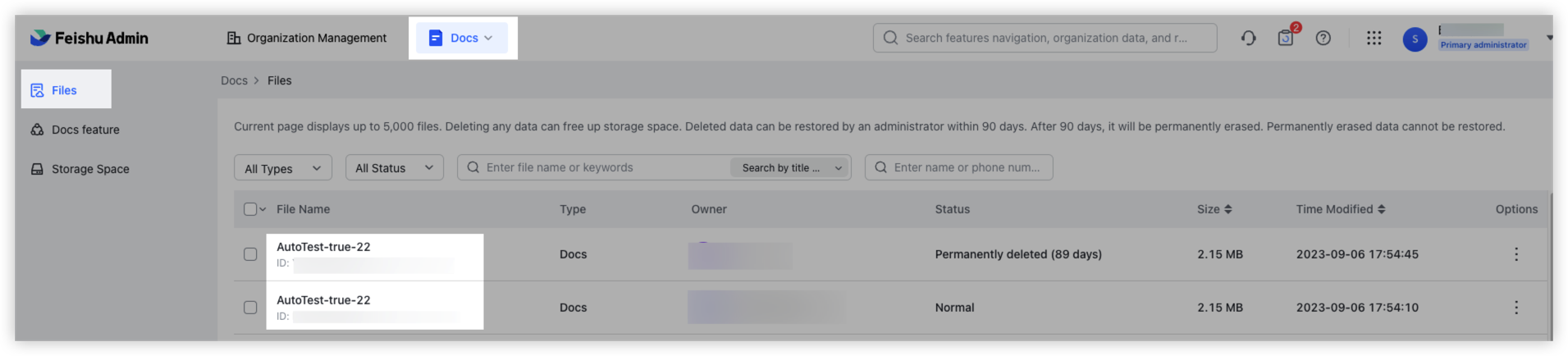The height and width of the screenshot is (356, 1568).
Task: Open the All Types filter dropdown
Action: coord(283,167)
